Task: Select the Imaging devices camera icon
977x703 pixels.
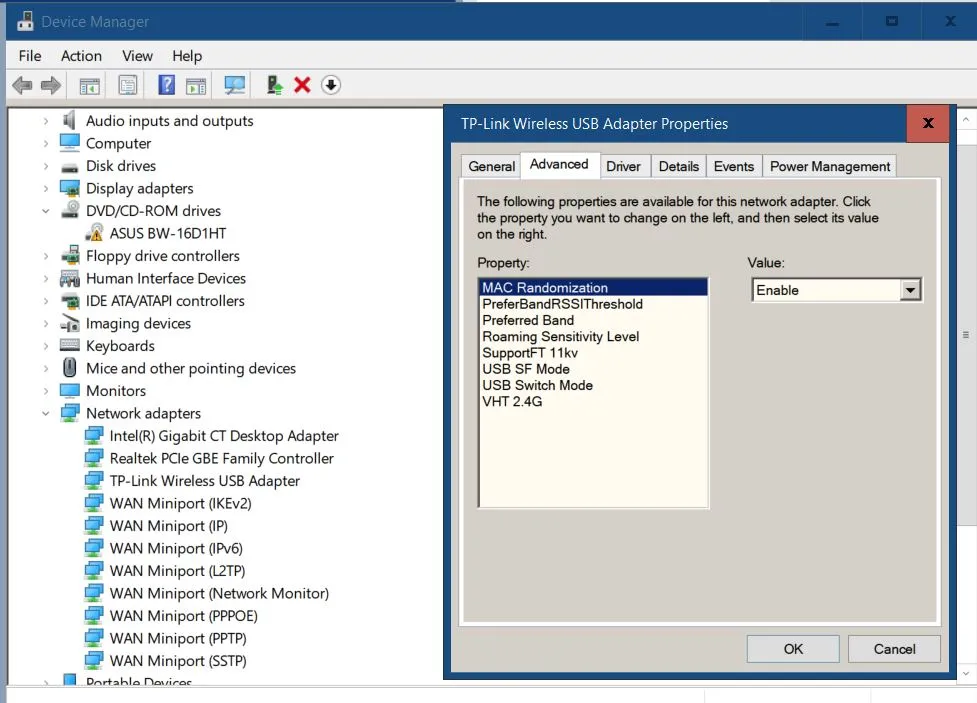Action: [70, 323]
